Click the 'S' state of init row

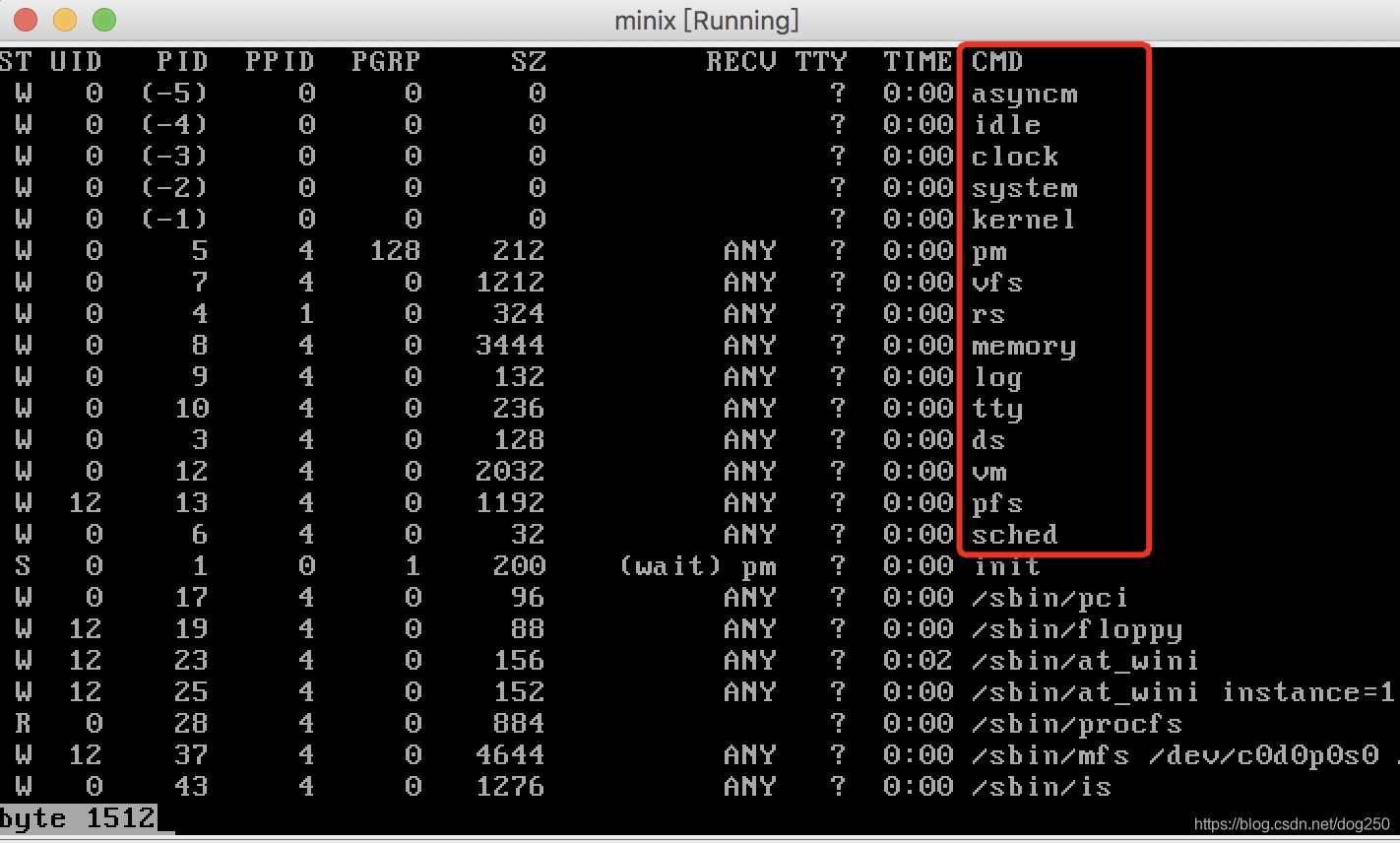click(x=23, y=566)
